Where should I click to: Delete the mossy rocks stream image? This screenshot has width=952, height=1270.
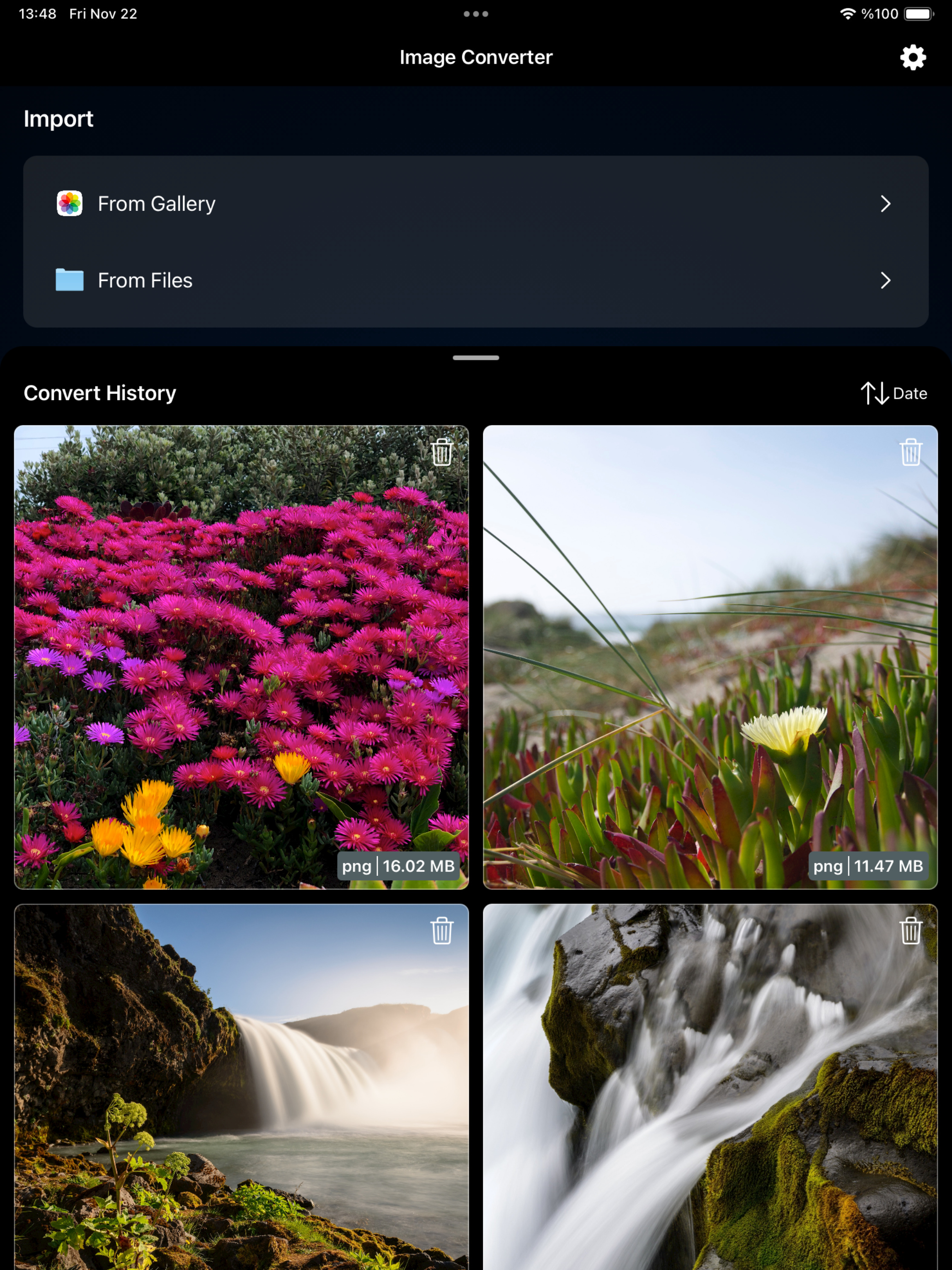pyautogui.click(x=910, y=930)
